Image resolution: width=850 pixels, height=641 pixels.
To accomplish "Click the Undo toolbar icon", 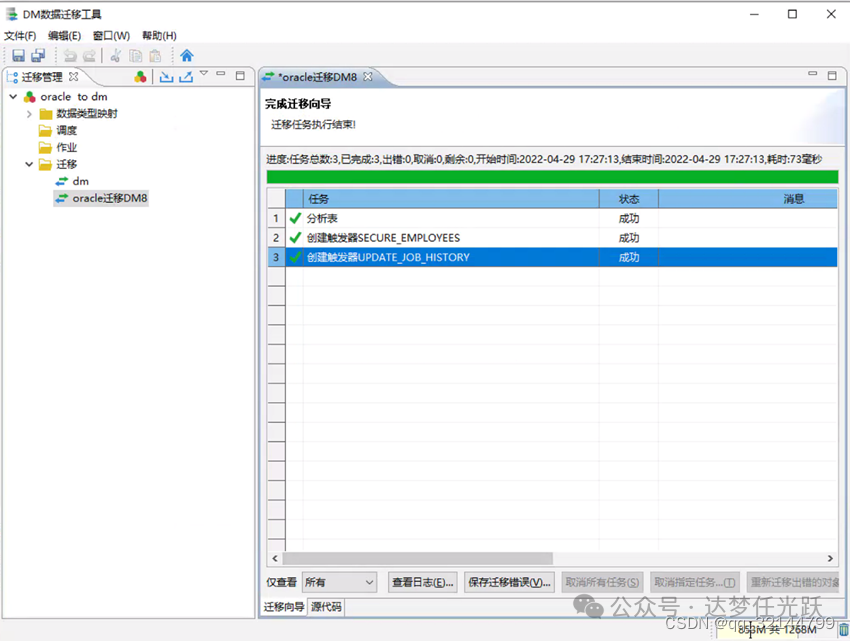I will pyautogui.click(x=70, y=55).
